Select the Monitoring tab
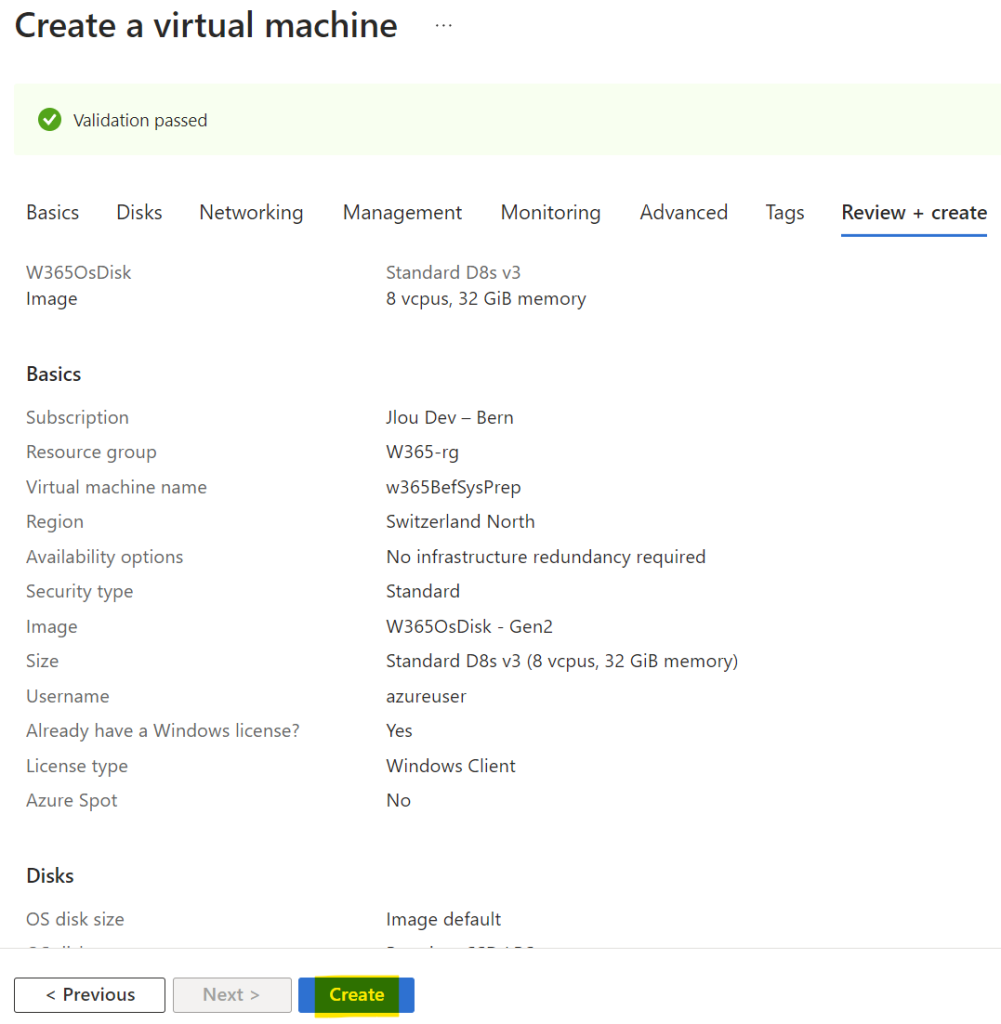 [550, 212]
